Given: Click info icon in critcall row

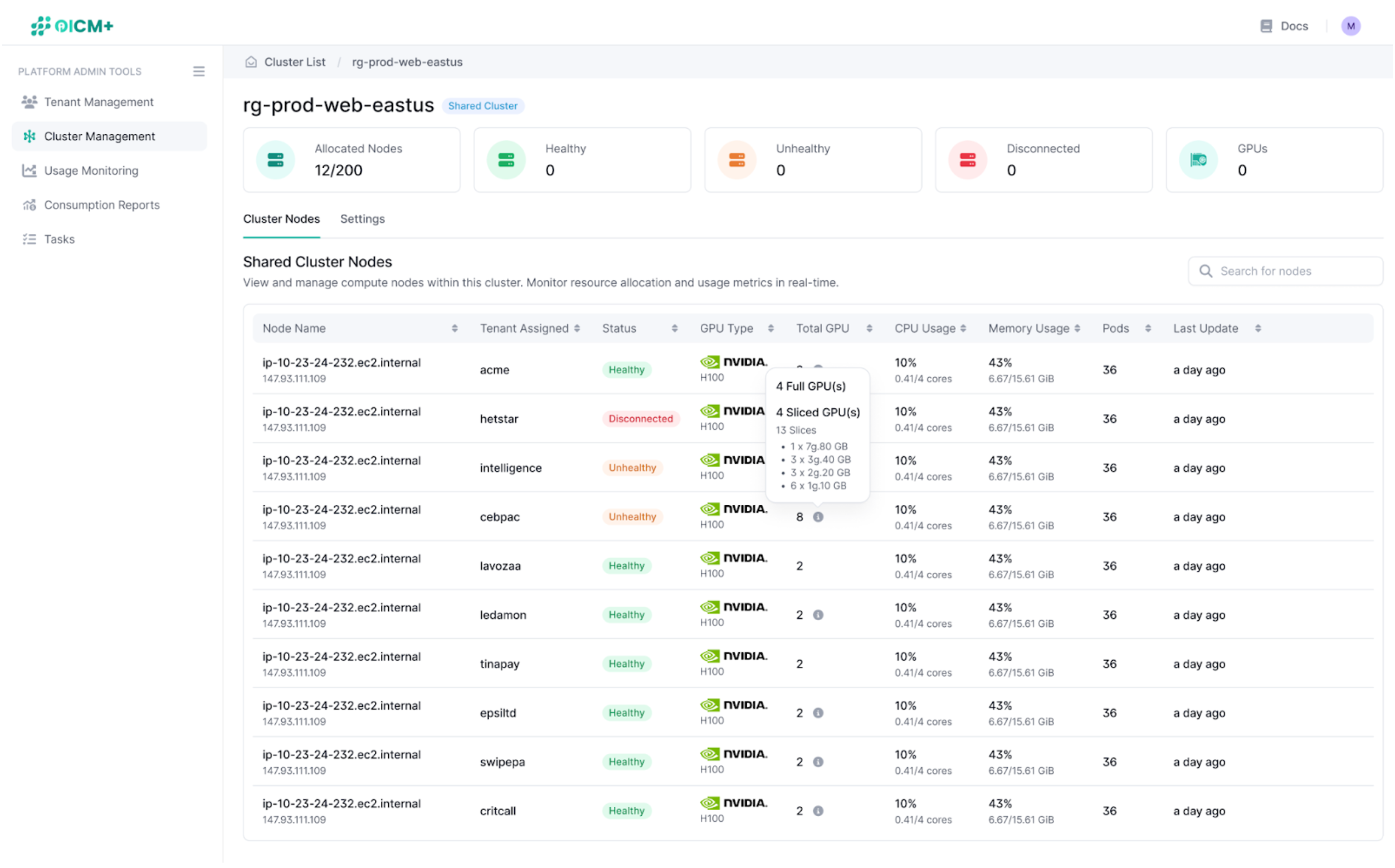Looking at the screenshot, I should click(818, 811).
